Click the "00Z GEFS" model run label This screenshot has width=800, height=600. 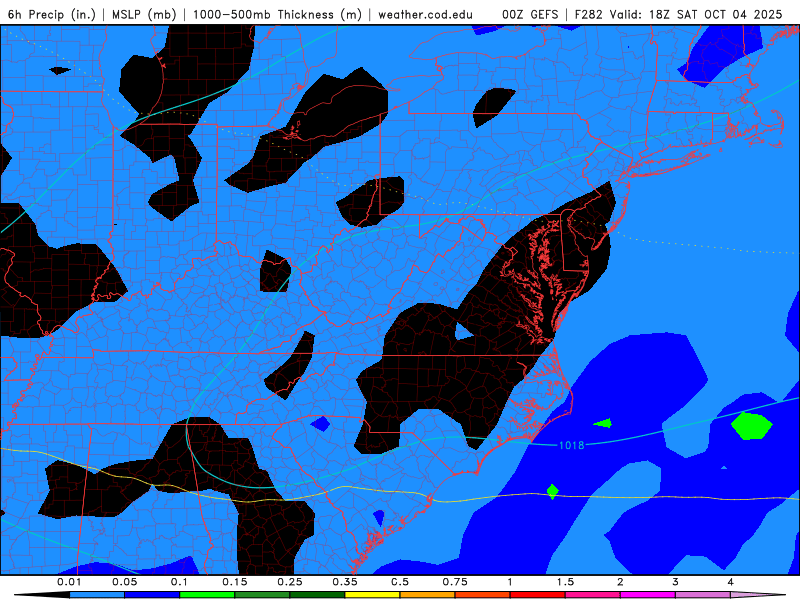[530, 14]
